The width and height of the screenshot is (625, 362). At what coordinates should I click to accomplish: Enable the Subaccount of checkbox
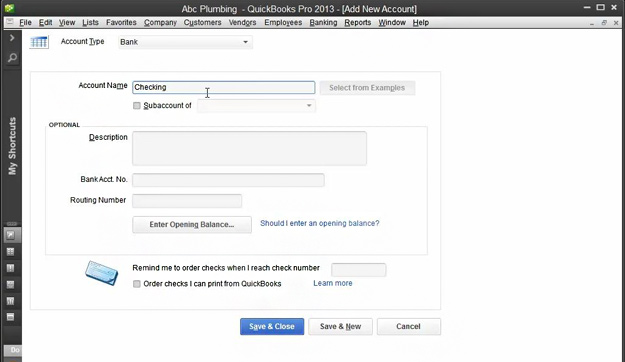point(137,106)
